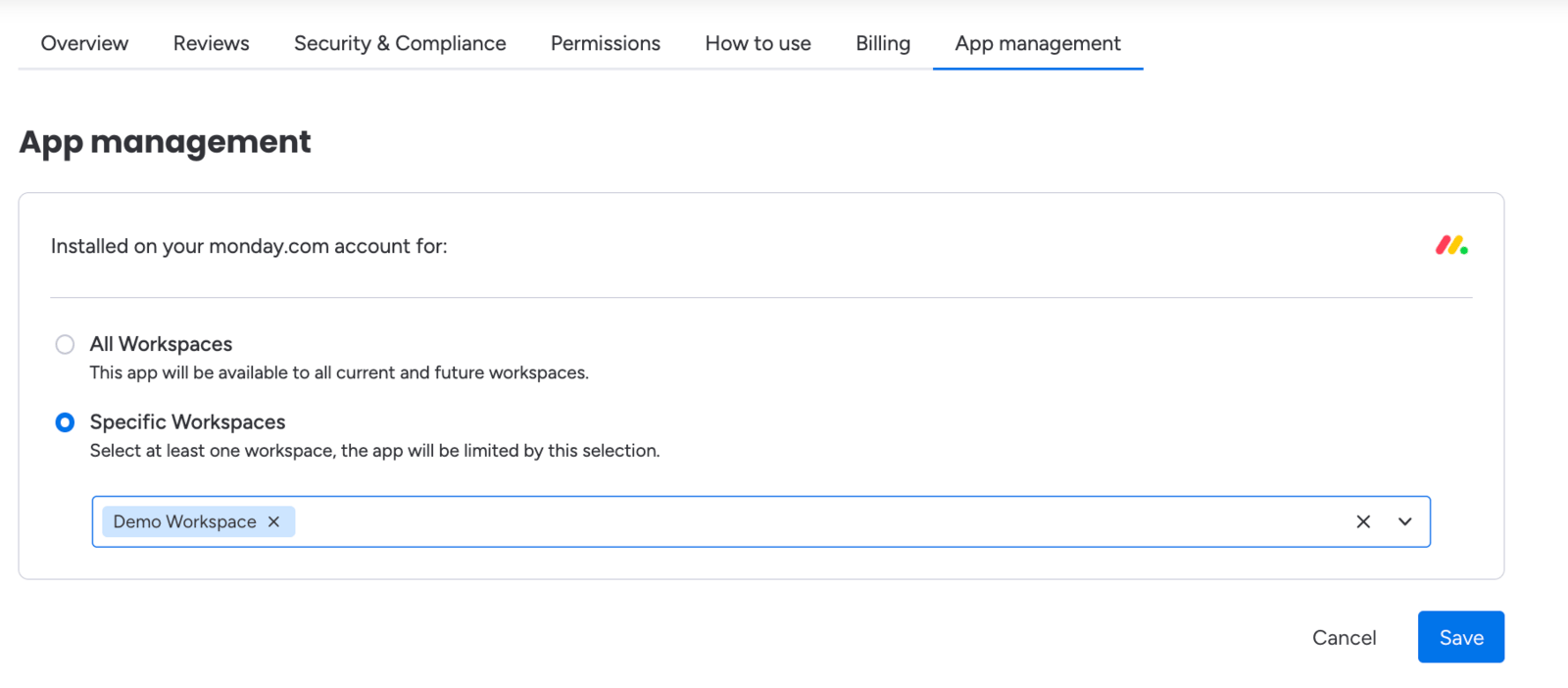Click the monday.com logo icon
The width and height of the screenshot is (1568, 688).
(1451, 246)
